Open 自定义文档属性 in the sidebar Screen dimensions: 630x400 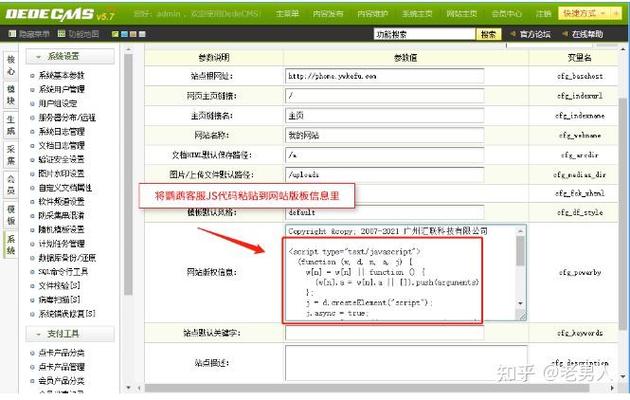[x=65, y=188]
